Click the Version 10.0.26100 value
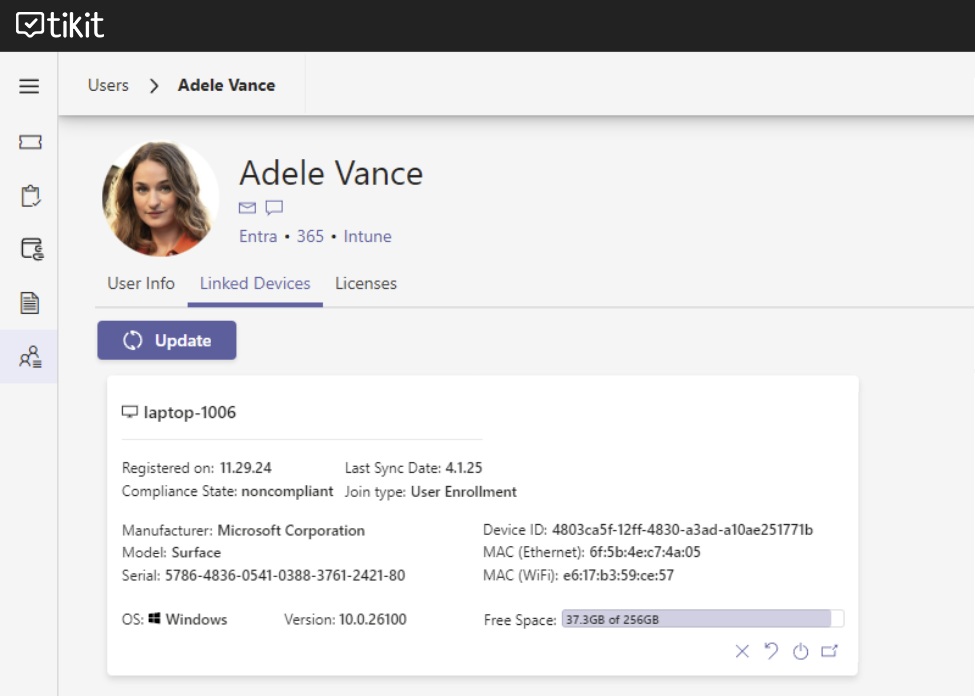Screen dimensions: 975x696 (372, 619)
